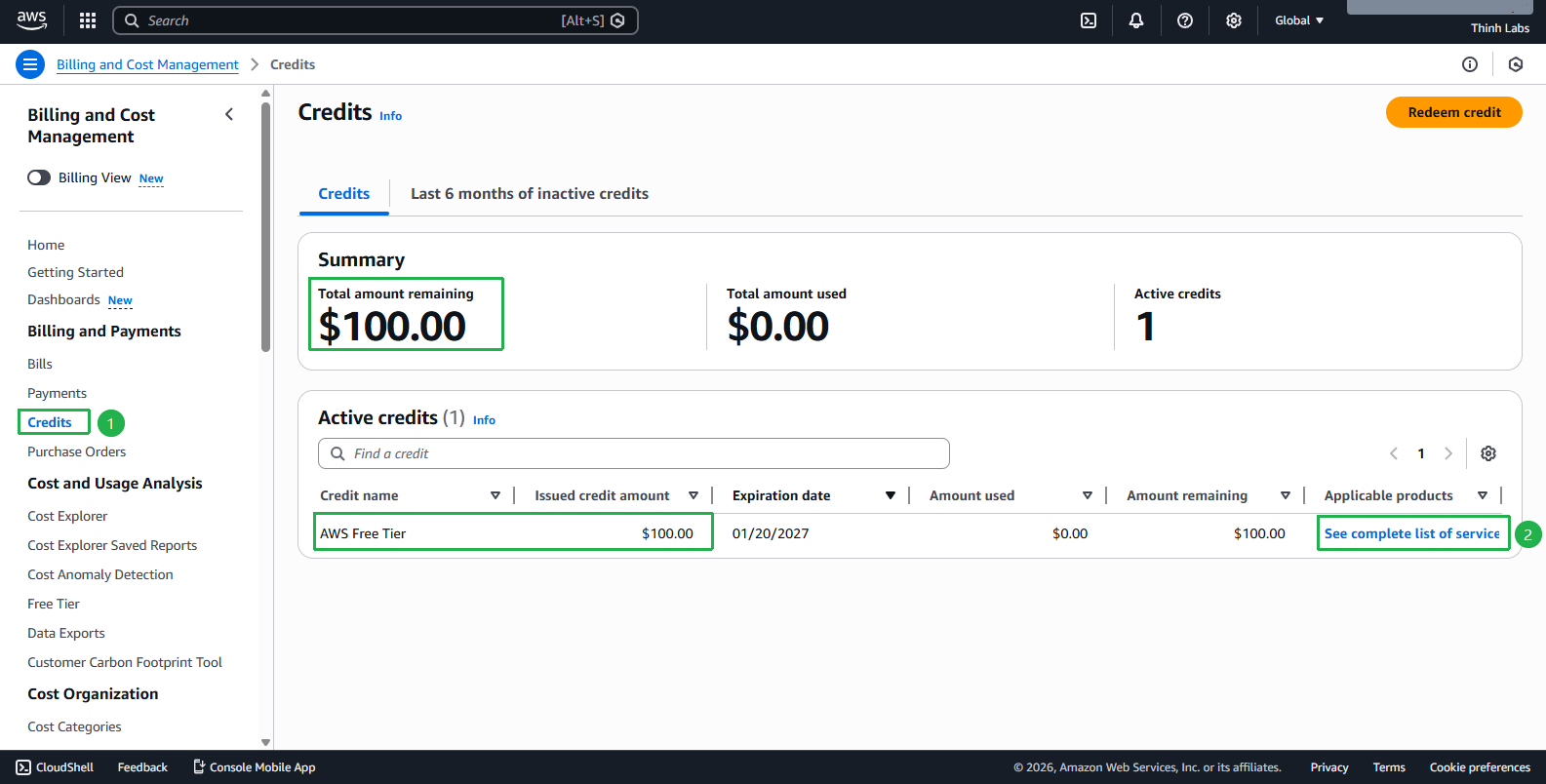Open the info panel icon near breadcrumb
This screenshot has height=784, width=1546.
[1470, 64]
